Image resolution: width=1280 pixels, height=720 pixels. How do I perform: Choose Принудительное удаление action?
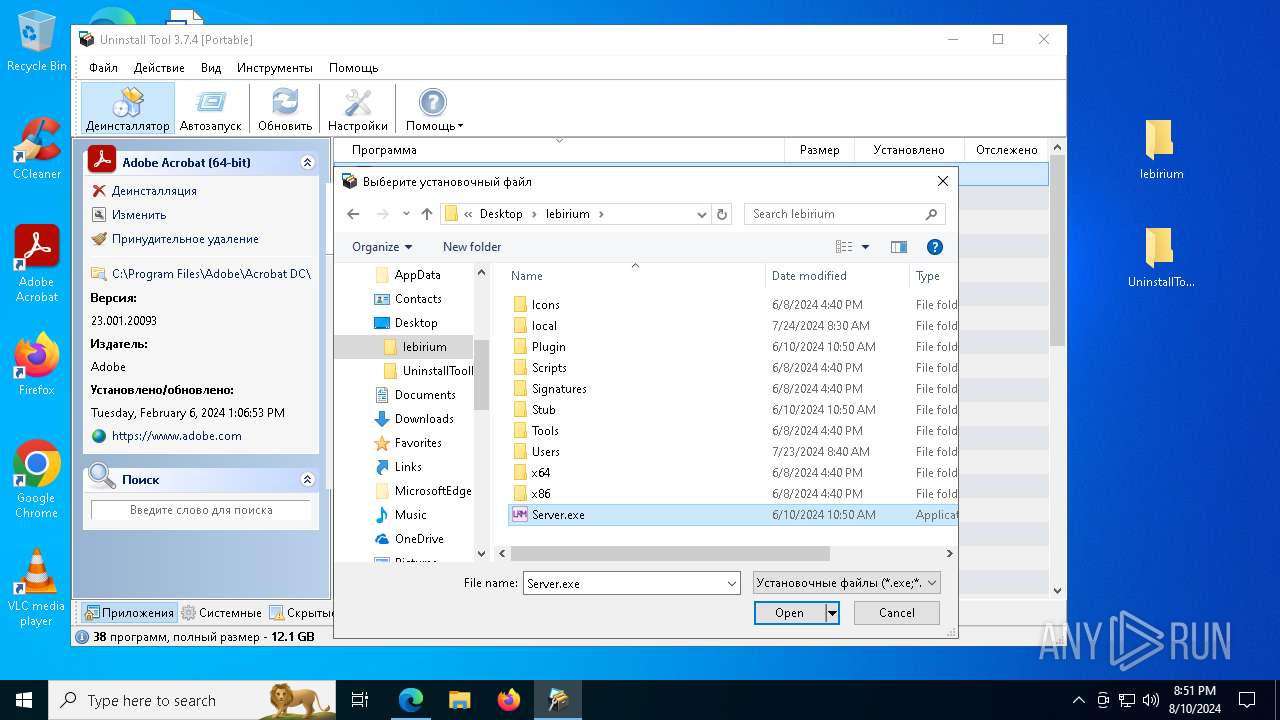click(185, 239)
